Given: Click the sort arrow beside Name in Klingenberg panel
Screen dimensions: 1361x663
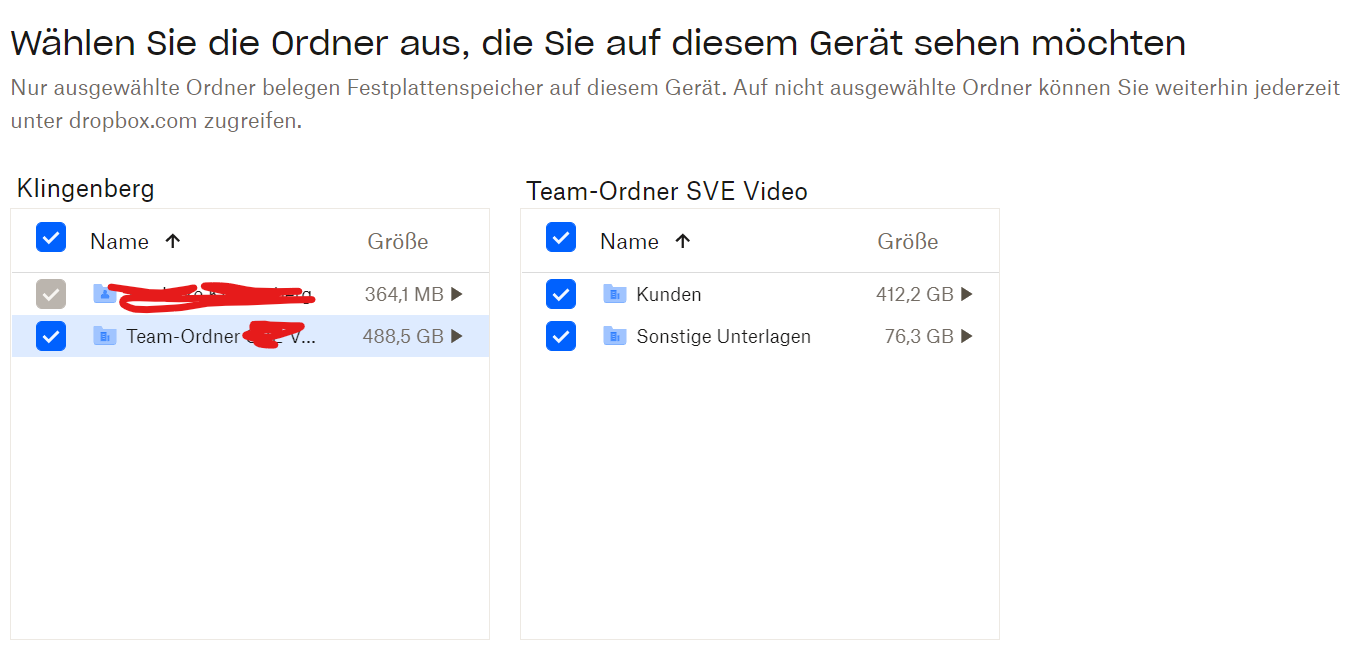Looking at the screenshot, I should [173, 241].
